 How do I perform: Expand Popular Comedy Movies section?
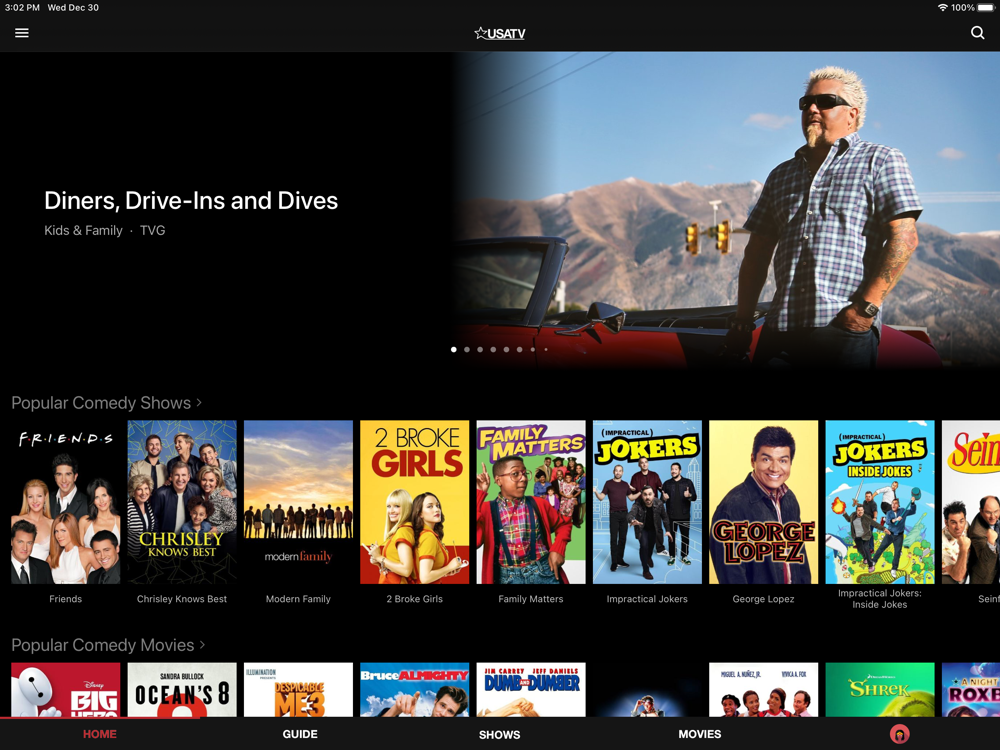click(x=108, y=645)
